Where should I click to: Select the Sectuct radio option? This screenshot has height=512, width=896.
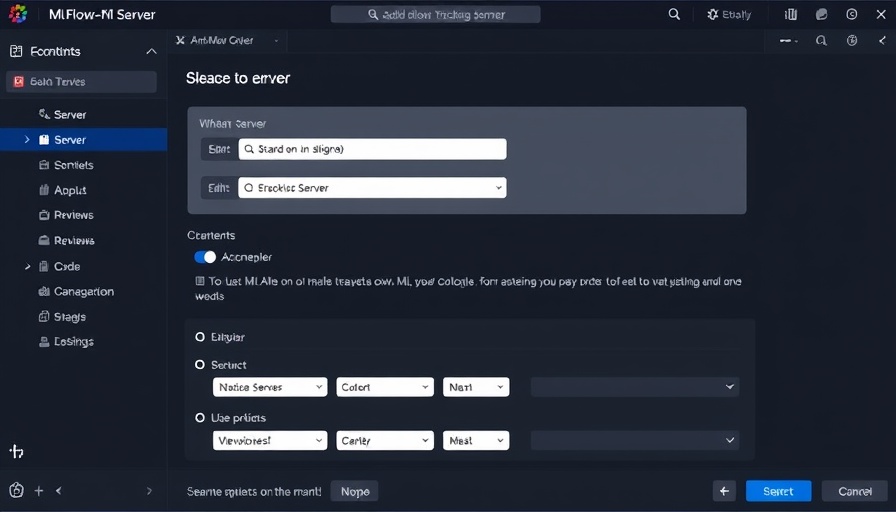click(200, 365)
